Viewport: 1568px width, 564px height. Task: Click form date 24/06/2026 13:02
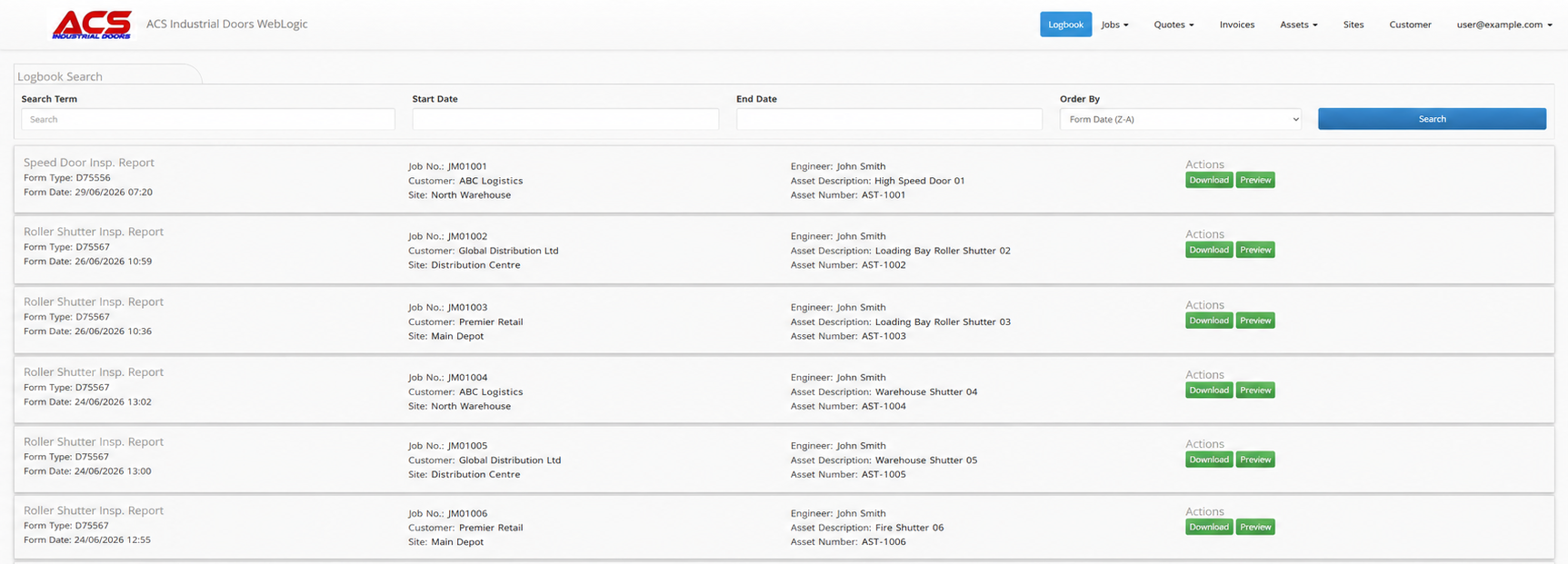[114, 401]
